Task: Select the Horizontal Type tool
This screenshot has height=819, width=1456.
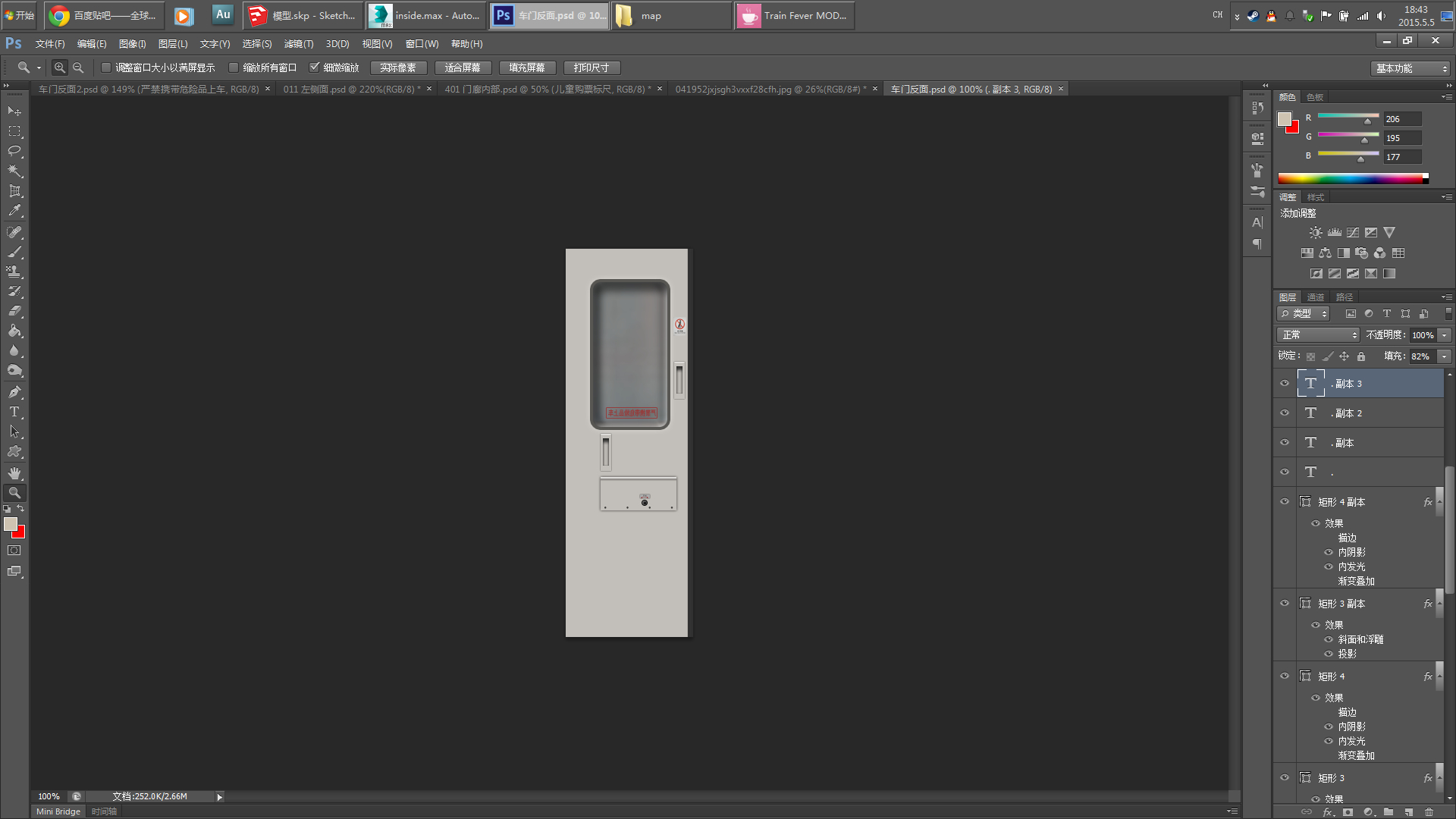Action: click(x=14, y=412)
